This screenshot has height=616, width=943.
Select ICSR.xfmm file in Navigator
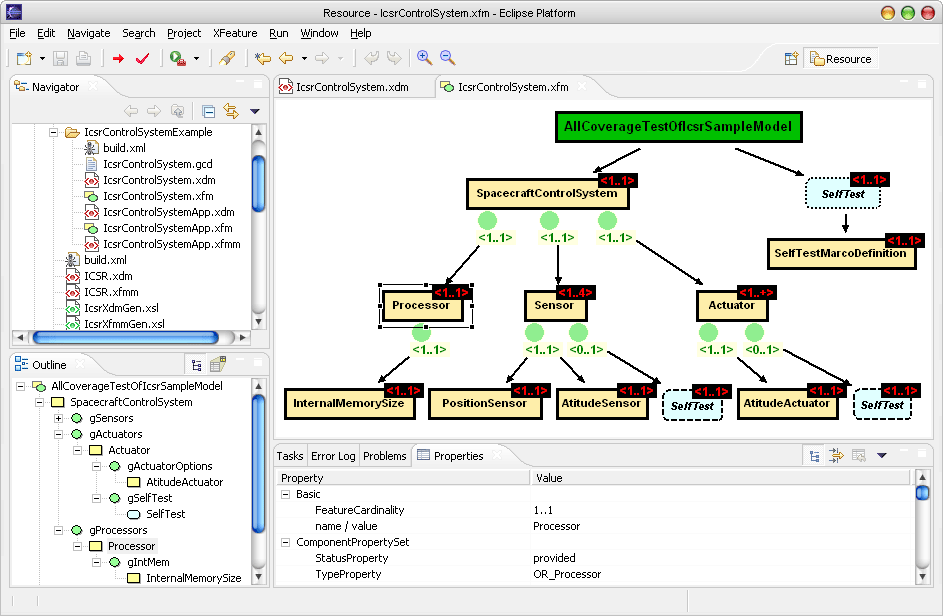click(x=111, y=292)
